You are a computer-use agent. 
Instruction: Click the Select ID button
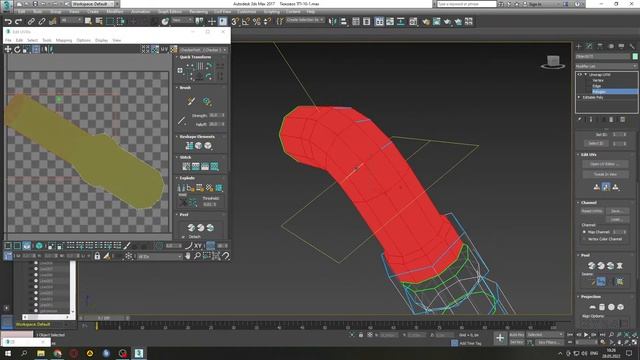pos(596,143)
